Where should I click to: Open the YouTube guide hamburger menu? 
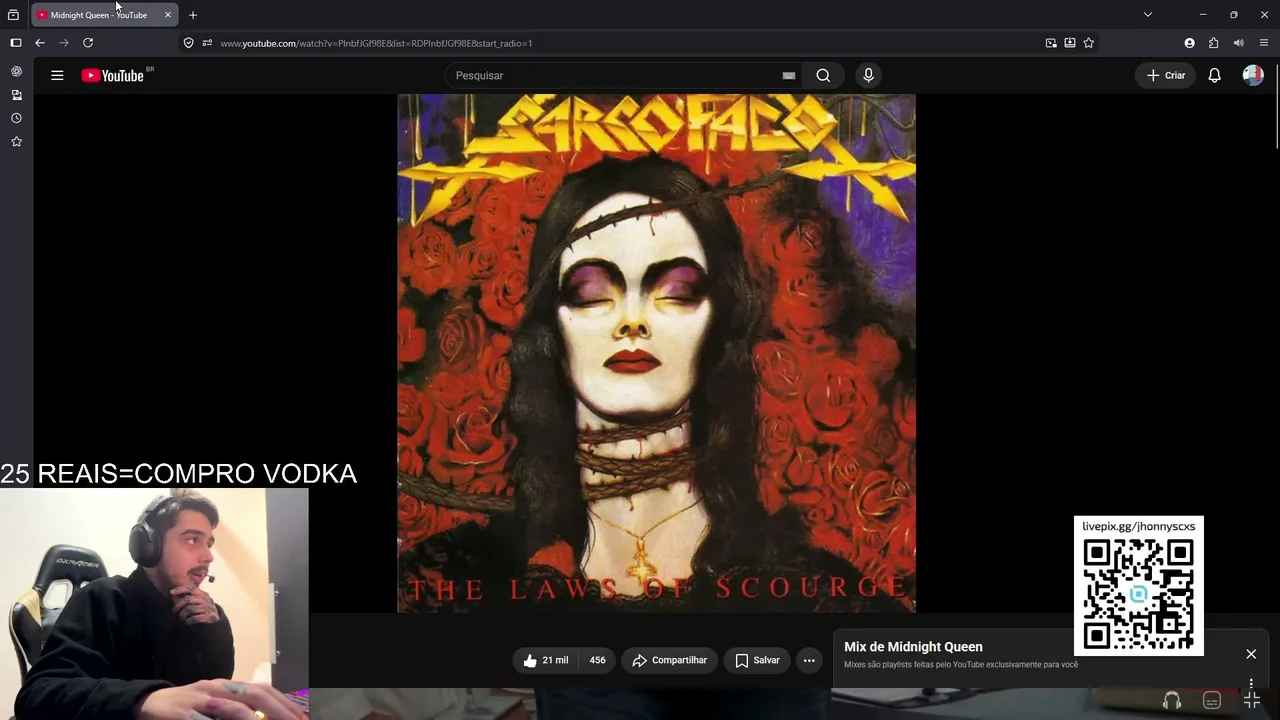pyautogui.click(x=57, y=75)
